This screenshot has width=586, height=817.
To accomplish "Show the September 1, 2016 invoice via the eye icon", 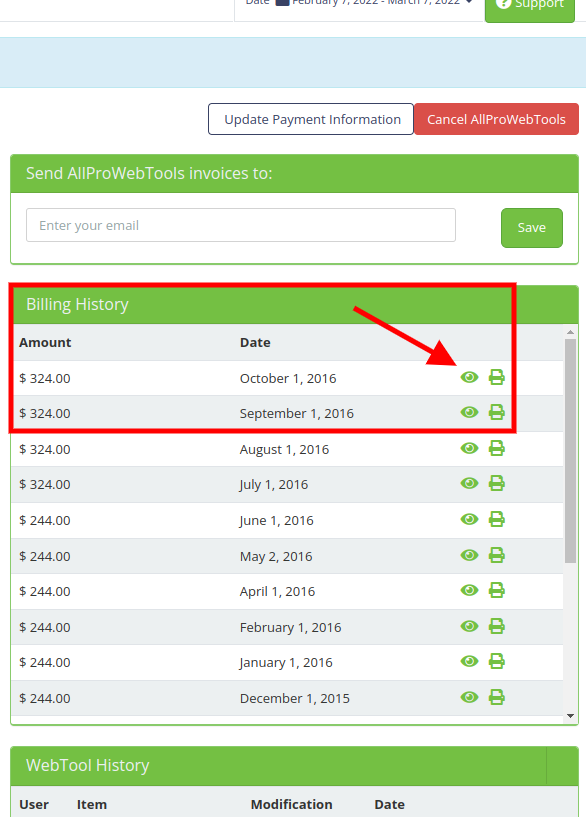I will click(469, 413).
